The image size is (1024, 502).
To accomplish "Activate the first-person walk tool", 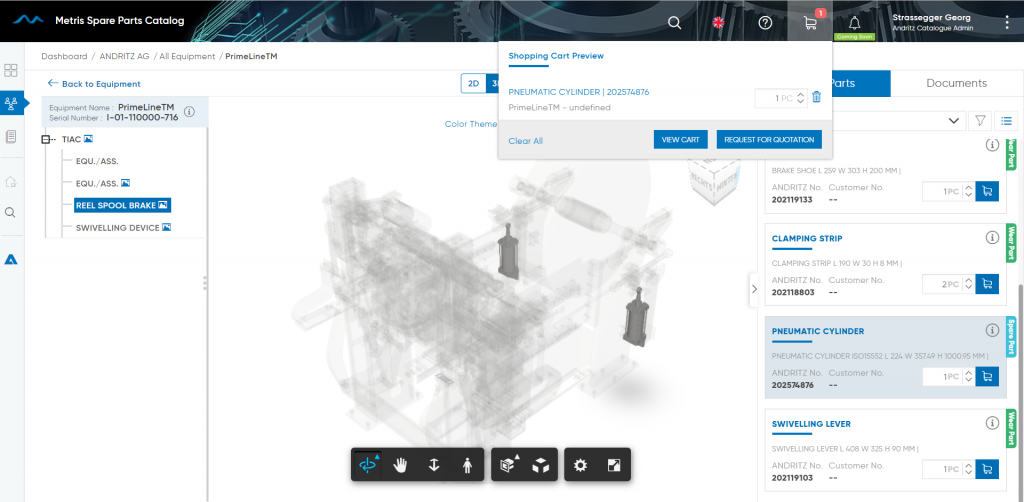I will coord(466,465).
